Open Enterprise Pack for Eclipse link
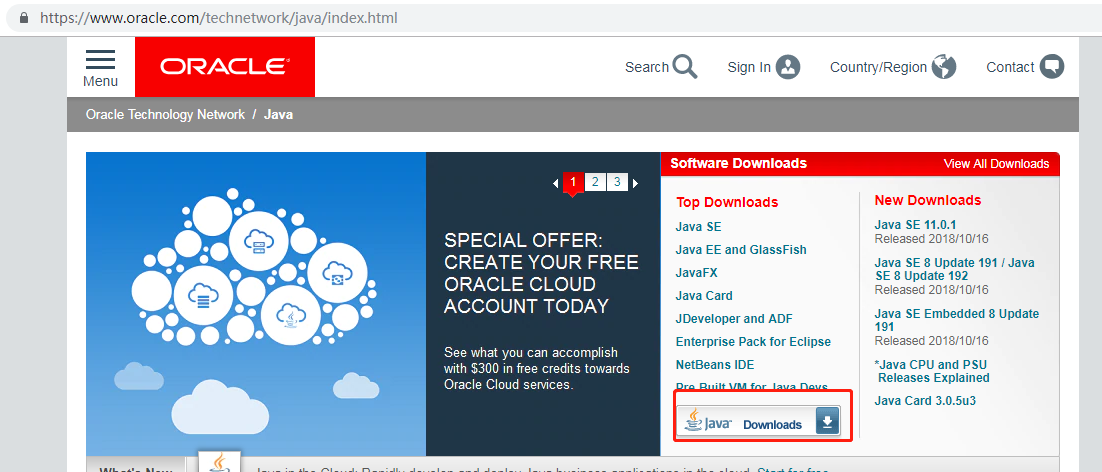Screen dimensions: 1102x472 tap(753, 342)
